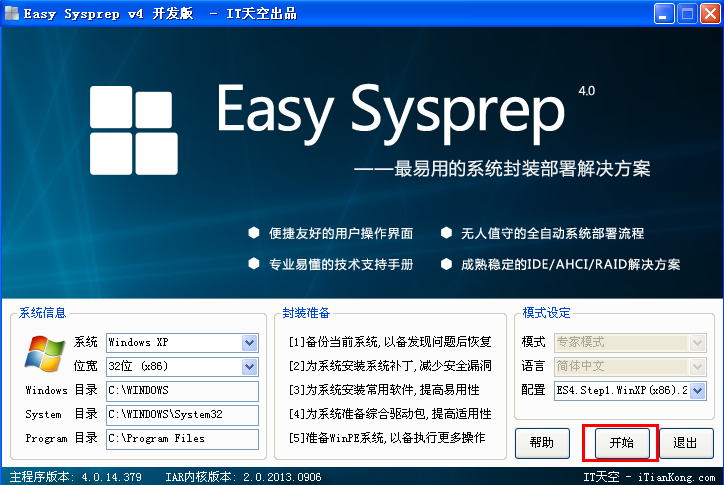Open the 系统 Windows XP dropdown
This screenshot has height=485, width=724.
point(249,343)
